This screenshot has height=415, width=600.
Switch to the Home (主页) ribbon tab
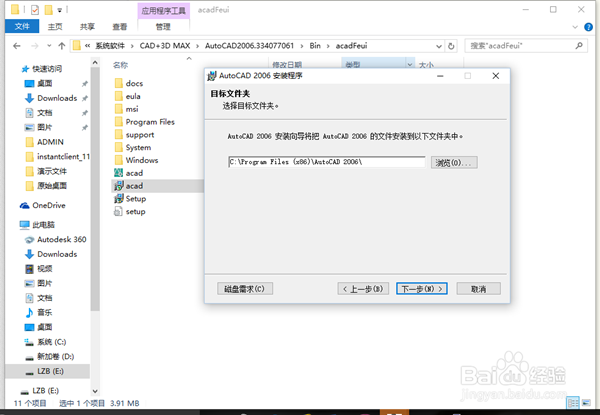55,26
